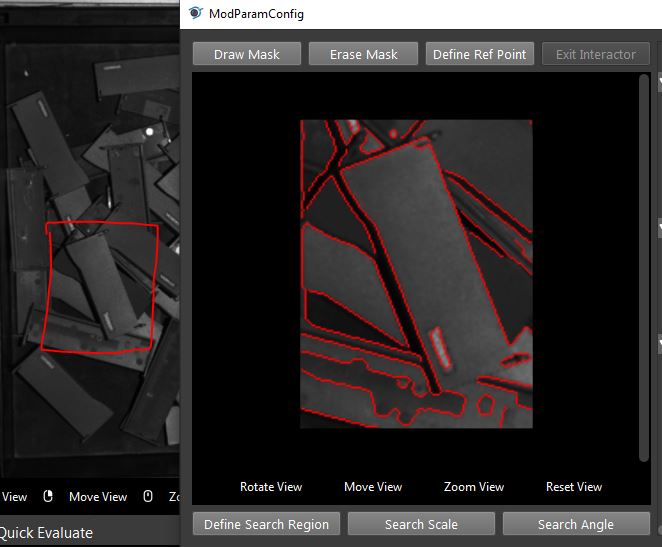The height and width of the screenshot is (547, 662).
Task: Expand the lowest arrow on the right panel edge
Action: 659,342
